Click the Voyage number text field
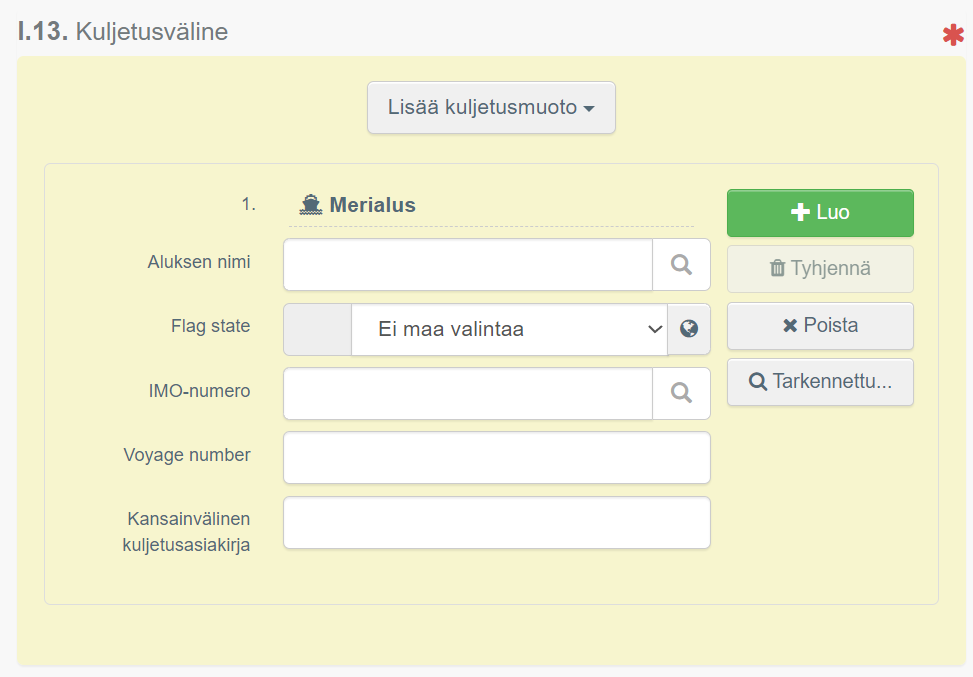Screen dimensions: 973x677 [x=496, y=457]
